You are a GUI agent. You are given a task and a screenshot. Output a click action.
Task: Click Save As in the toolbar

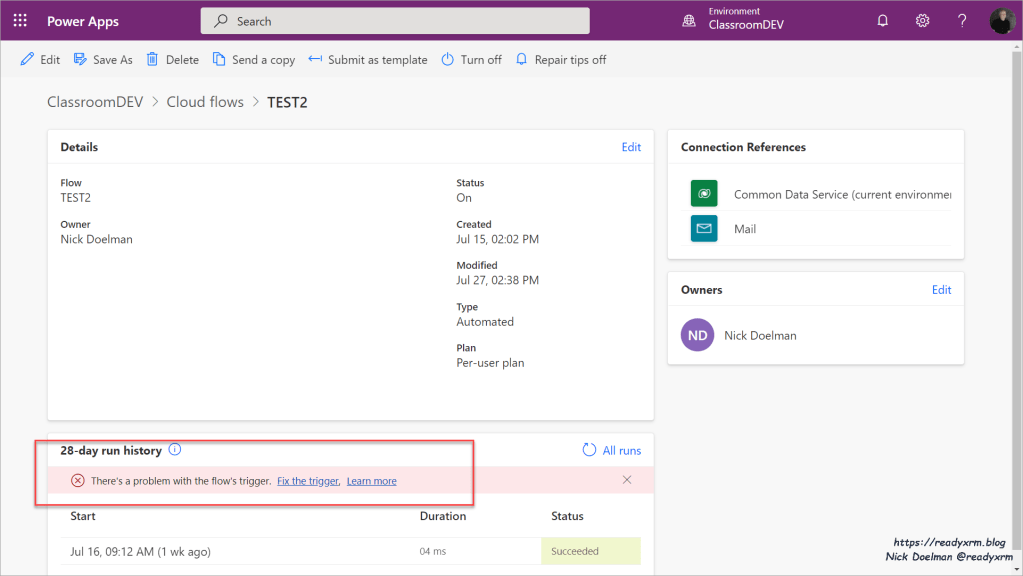tap(103, 60)
